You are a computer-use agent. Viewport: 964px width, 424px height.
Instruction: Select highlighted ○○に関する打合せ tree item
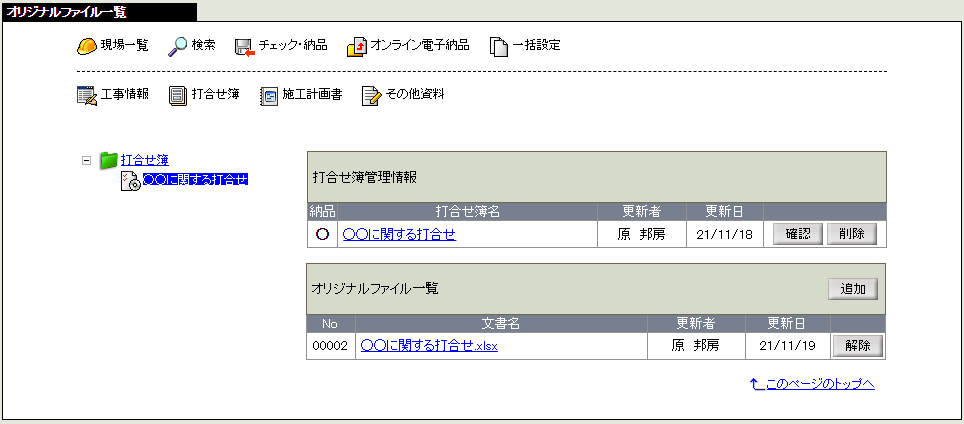[196, 180]
